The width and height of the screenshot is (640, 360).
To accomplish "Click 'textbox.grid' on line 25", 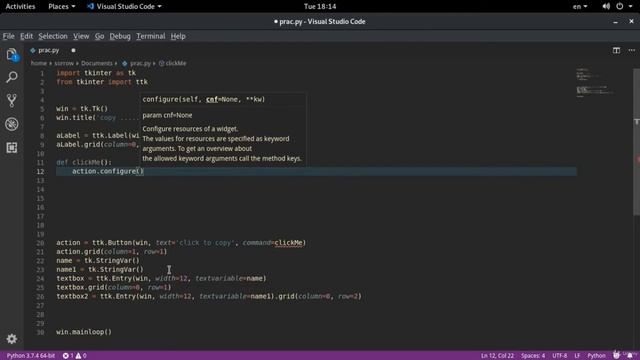I will (x=80, y=287).
